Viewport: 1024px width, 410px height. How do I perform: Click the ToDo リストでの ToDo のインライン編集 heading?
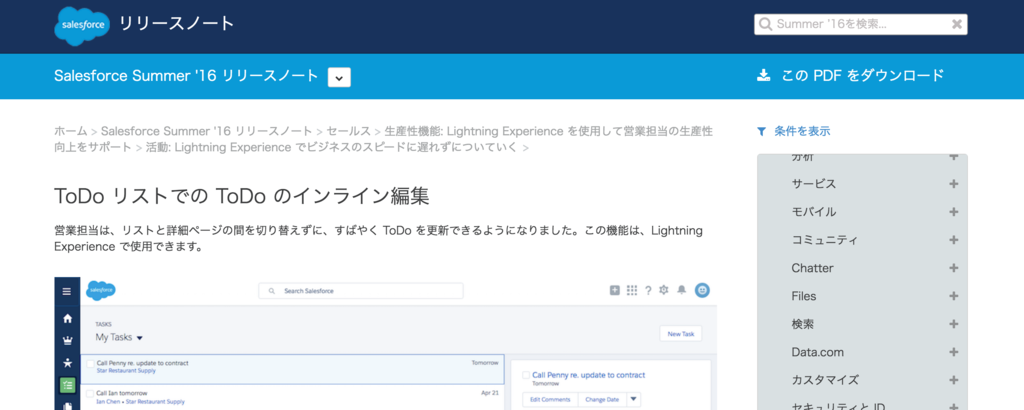[x=242, y=195]
